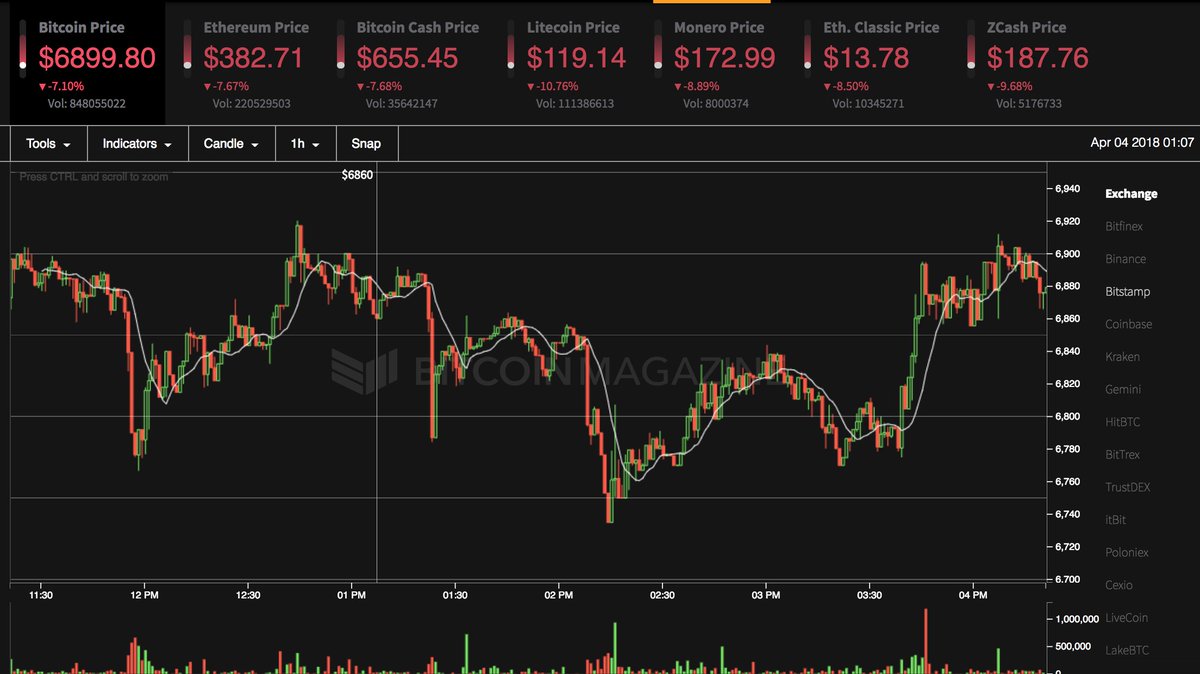The width and height of the screenshot is (1200, 674).
Task: Select Coinbase in the exchange list
Action: 1128,324
